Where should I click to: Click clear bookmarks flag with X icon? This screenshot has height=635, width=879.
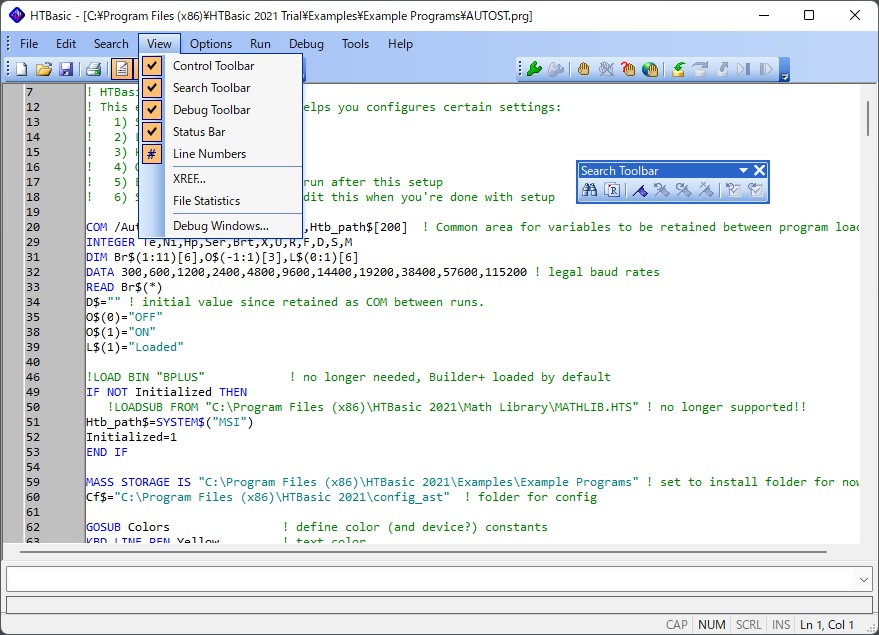point(706,190)
